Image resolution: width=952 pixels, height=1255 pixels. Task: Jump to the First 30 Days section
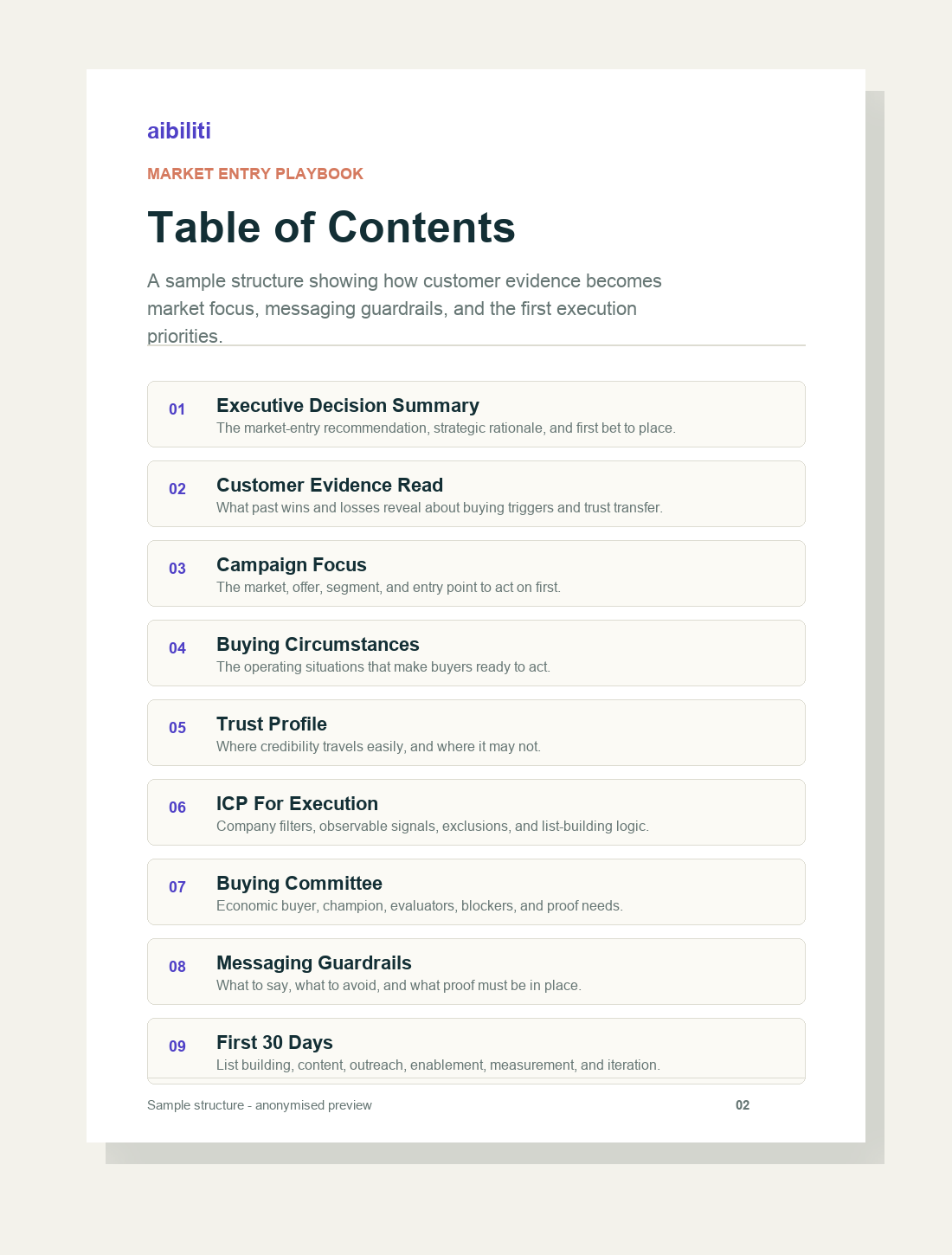click(x=476, y=1052)
